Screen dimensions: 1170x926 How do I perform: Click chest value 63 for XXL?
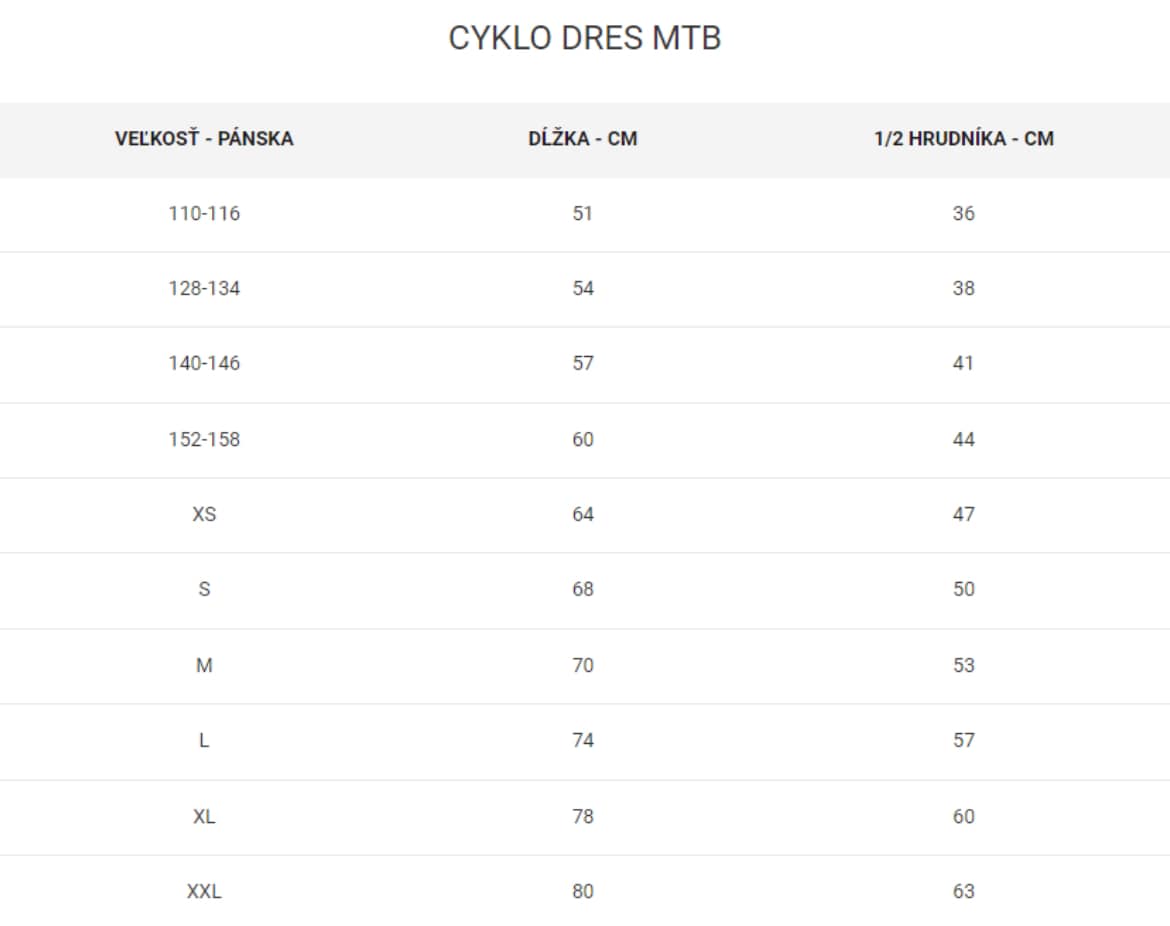963,892
